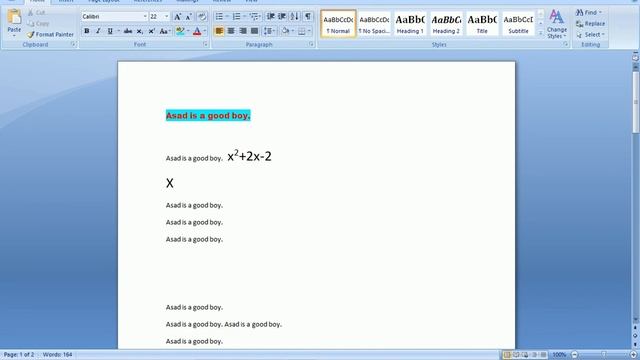Image resolution: width=640 pixels, height=360 pixels.
Task: Toggle Show/Hide paragraph marks
Action: [x=308, y=17]
